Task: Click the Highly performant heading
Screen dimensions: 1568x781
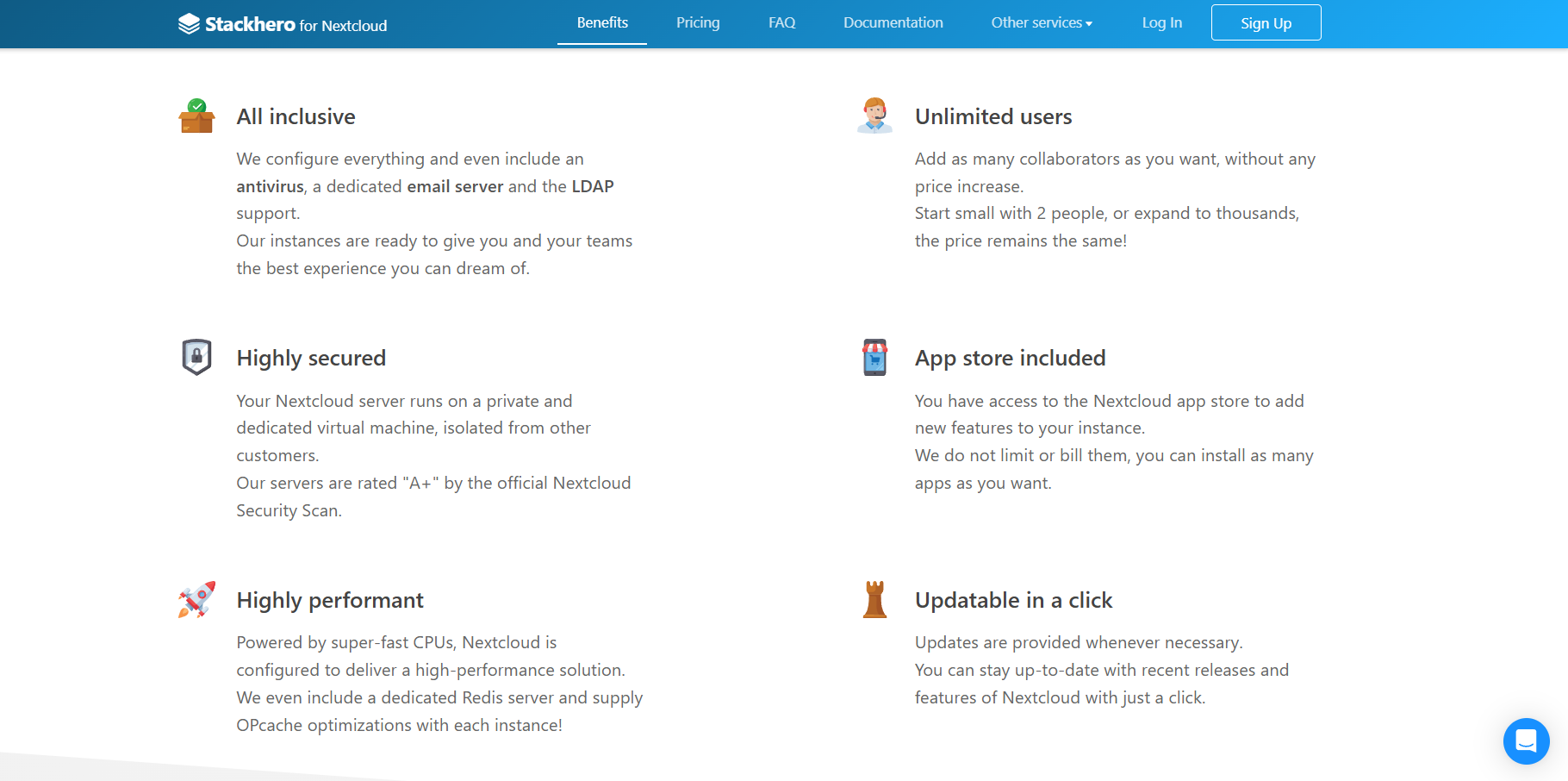Action: click(x=330, y=600)
